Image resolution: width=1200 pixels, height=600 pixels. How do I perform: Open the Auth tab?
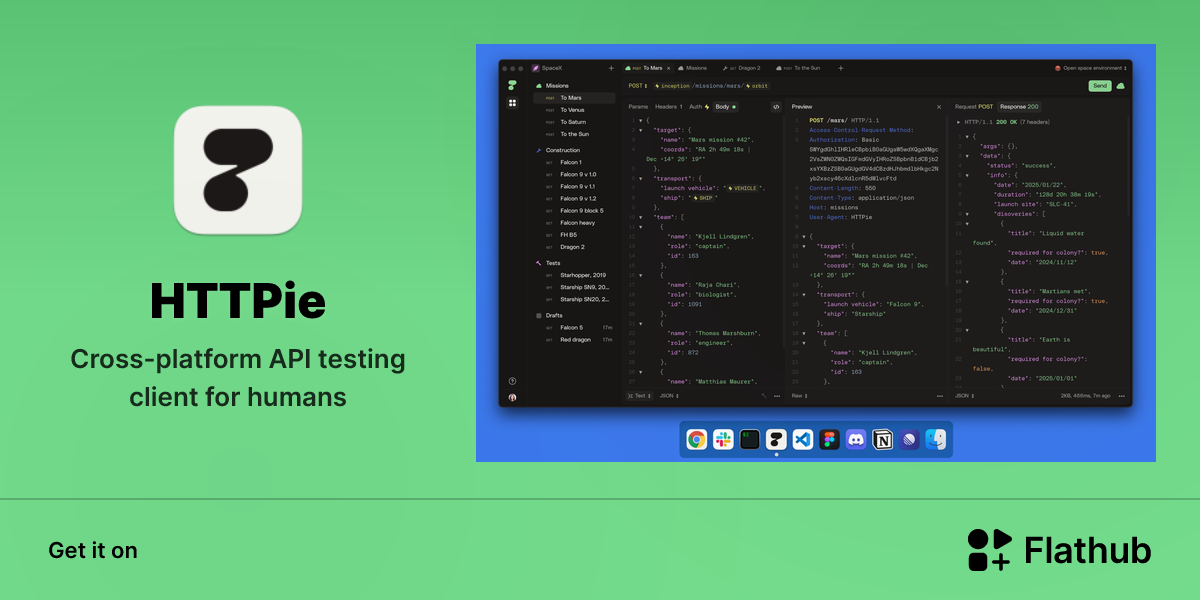[699, 106]
